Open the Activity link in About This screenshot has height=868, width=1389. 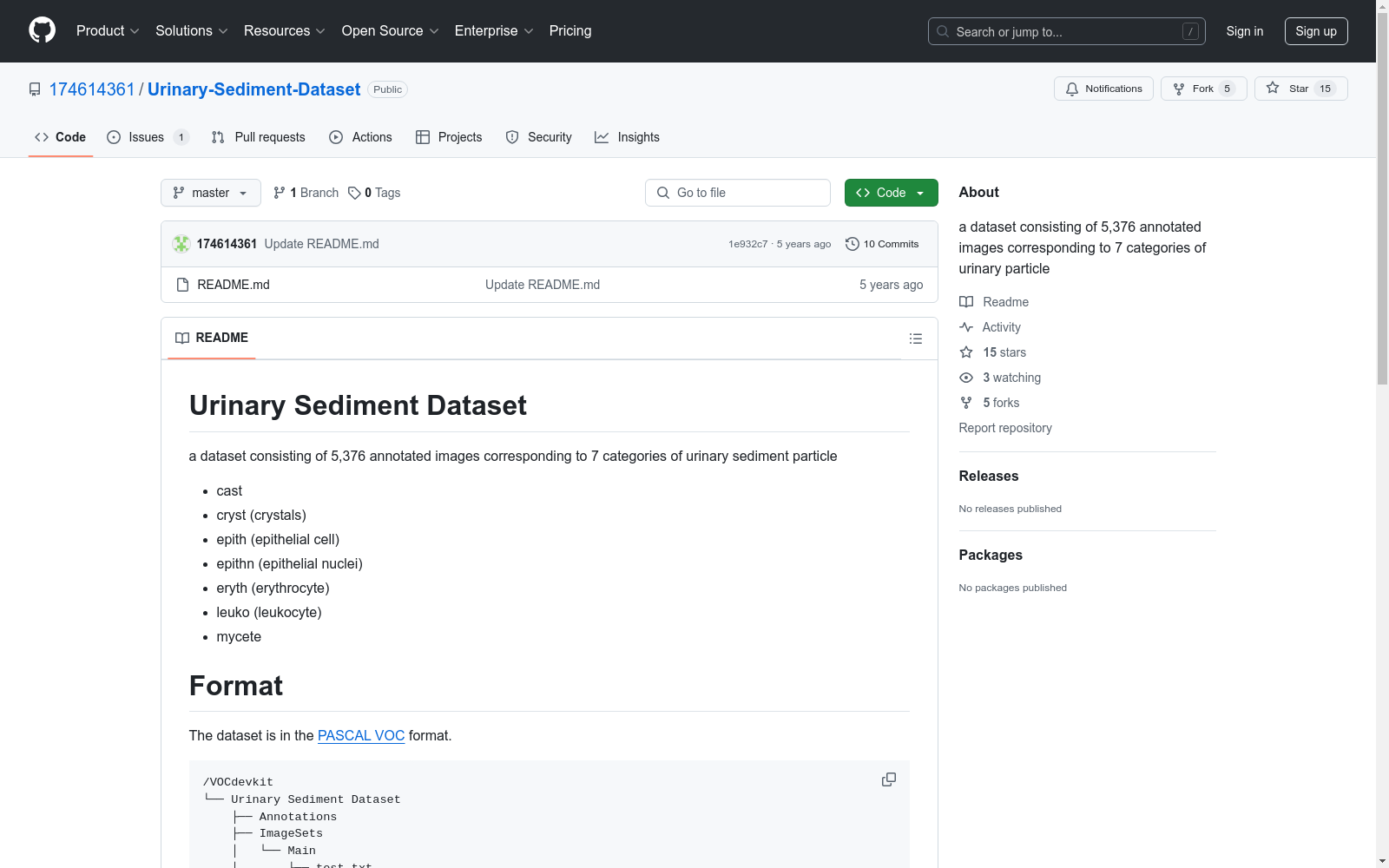(x=991, y=327)
